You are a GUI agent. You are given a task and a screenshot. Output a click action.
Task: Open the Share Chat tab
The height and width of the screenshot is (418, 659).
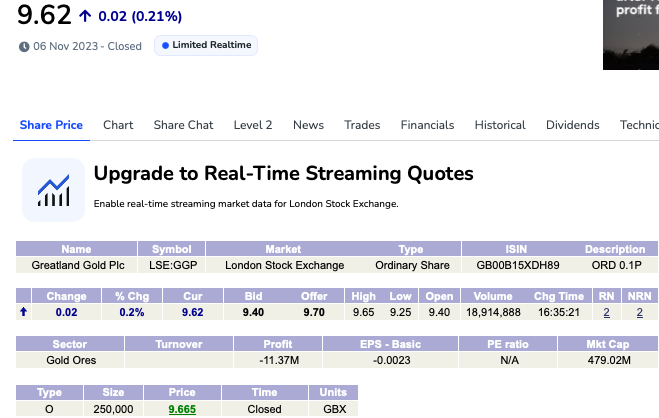point(183,125)
